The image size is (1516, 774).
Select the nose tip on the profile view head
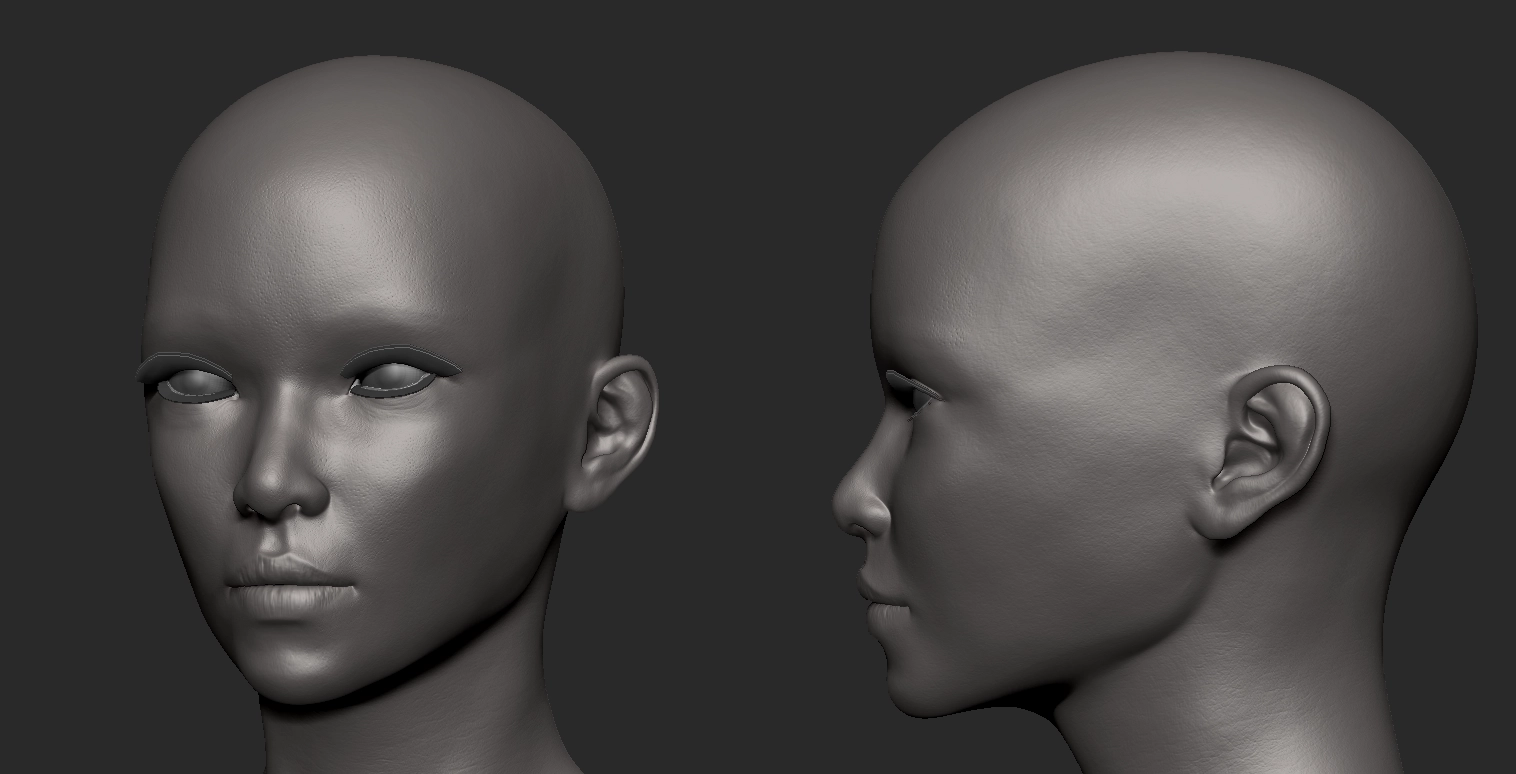click(845, 500)
